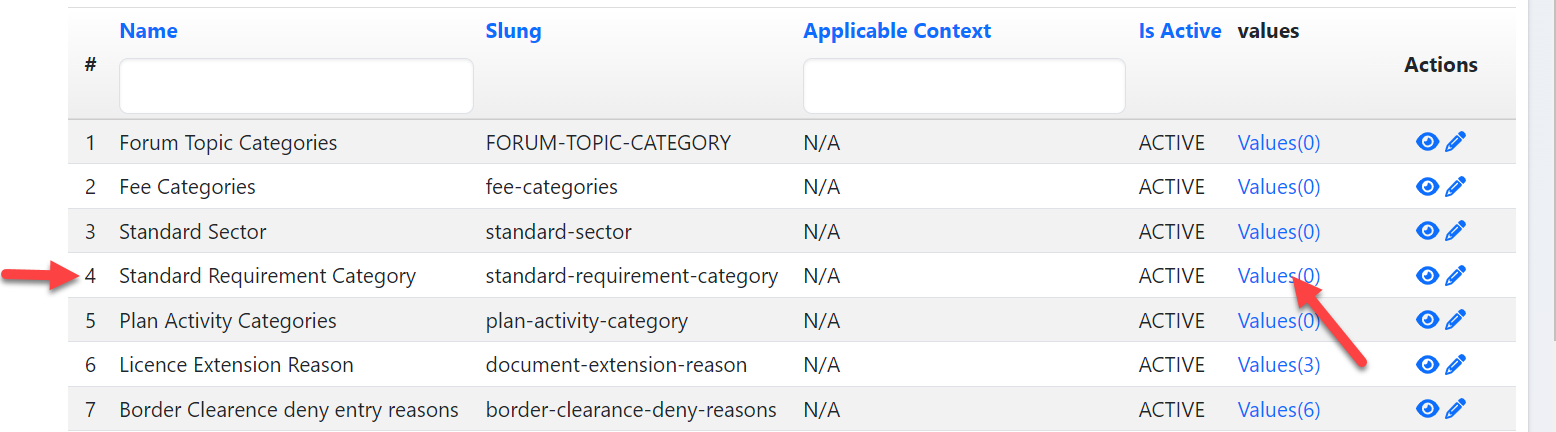View Plan Activity Categories with the eye icon

(1427, 320)
